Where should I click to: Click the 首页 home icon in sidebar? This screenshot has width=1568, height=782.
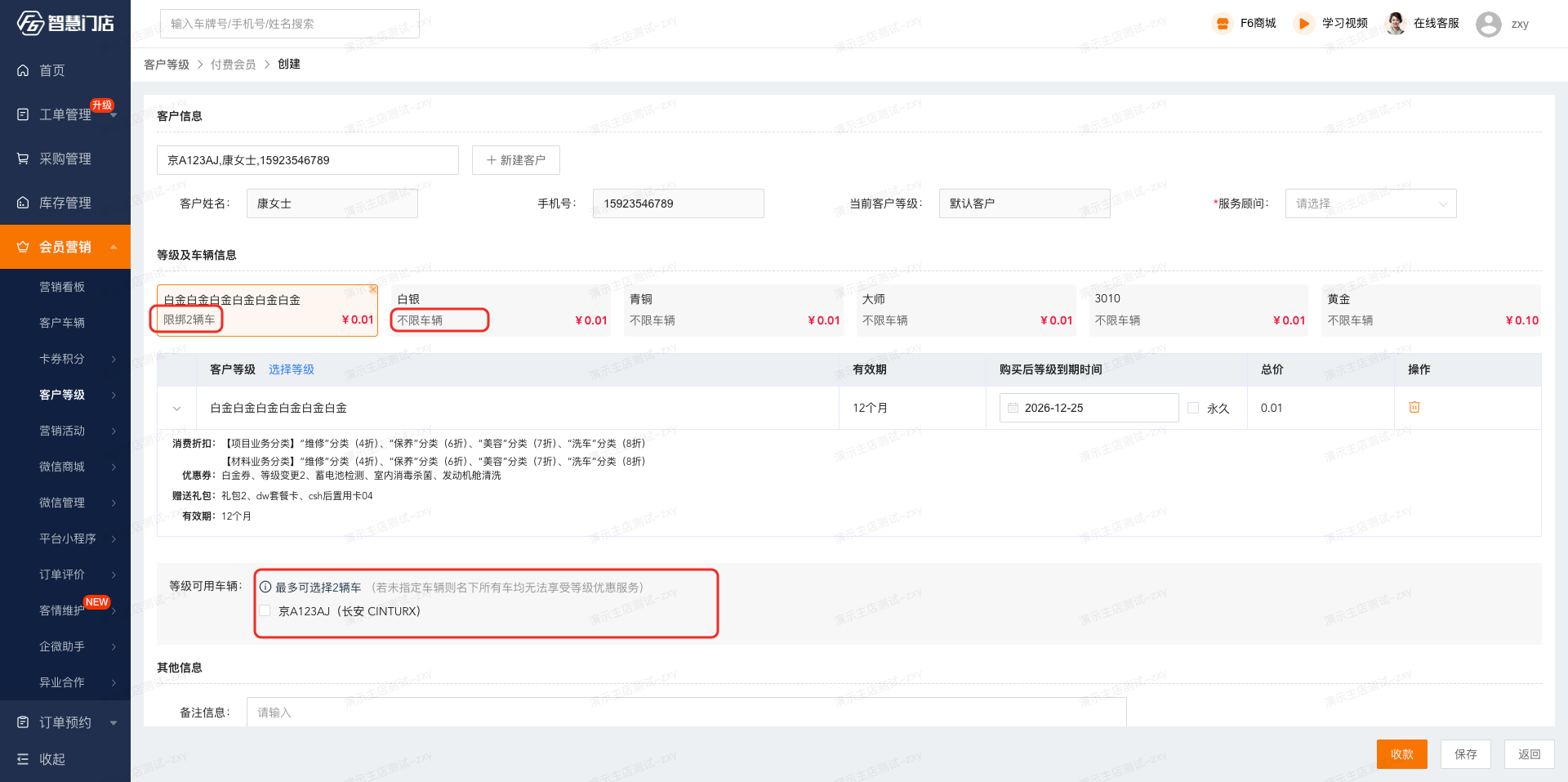click(x=23, y=70)
